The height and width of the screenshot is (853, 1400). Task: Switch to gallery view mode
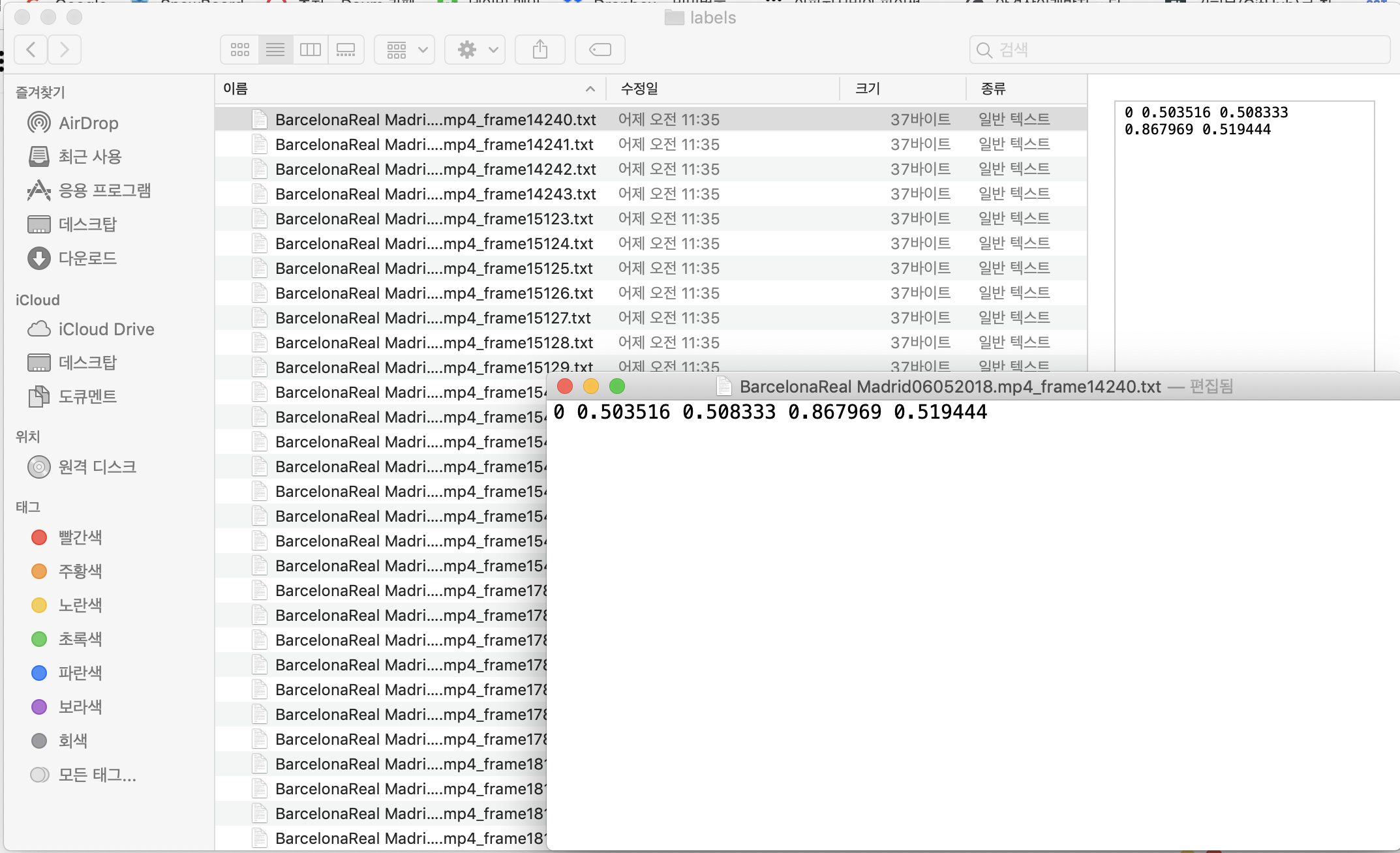(346, 50)
